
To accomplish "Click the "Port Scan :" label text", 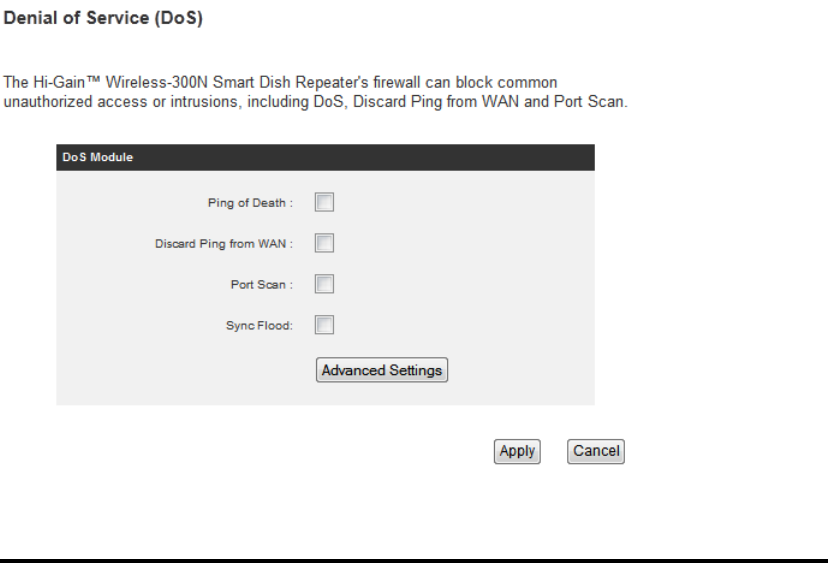I will [261, 285].
